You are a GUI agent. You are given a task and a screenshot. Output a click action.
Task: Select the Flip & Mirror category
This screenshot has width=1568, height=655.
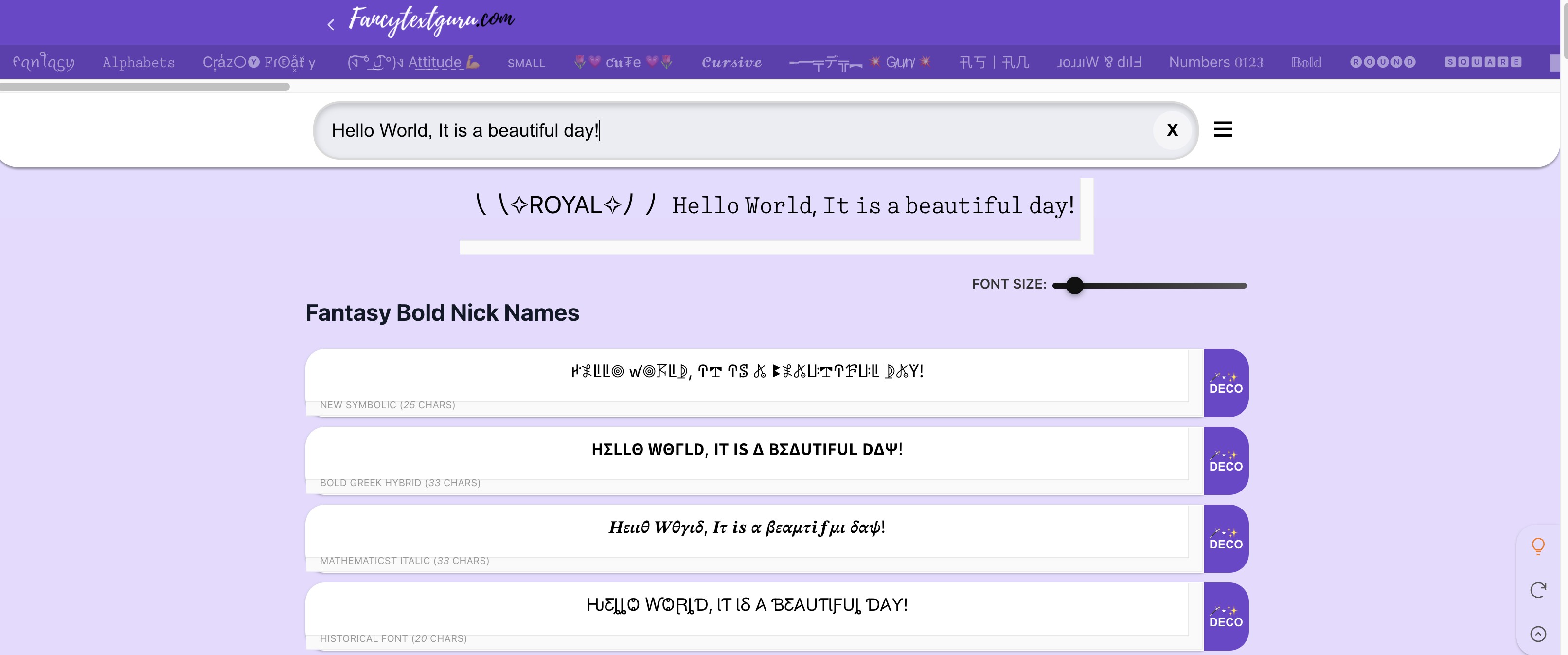[x=1099, y=62]
